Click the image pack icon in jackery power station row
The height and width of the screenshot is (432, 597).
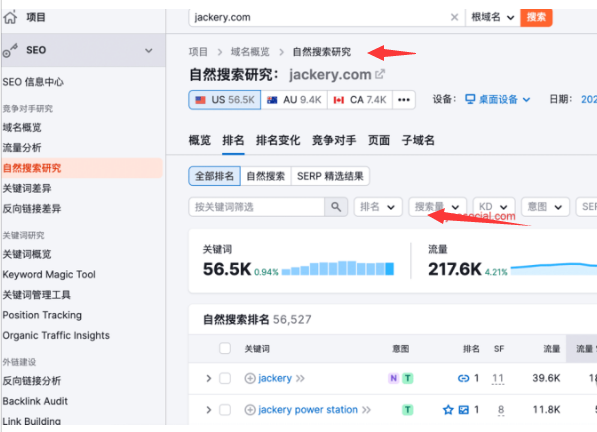(463, 410)
